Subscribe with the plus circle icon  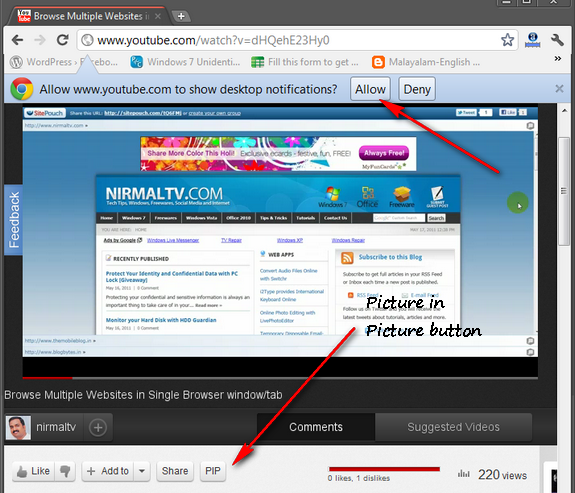pyautogui.click(x=98, y=427)
